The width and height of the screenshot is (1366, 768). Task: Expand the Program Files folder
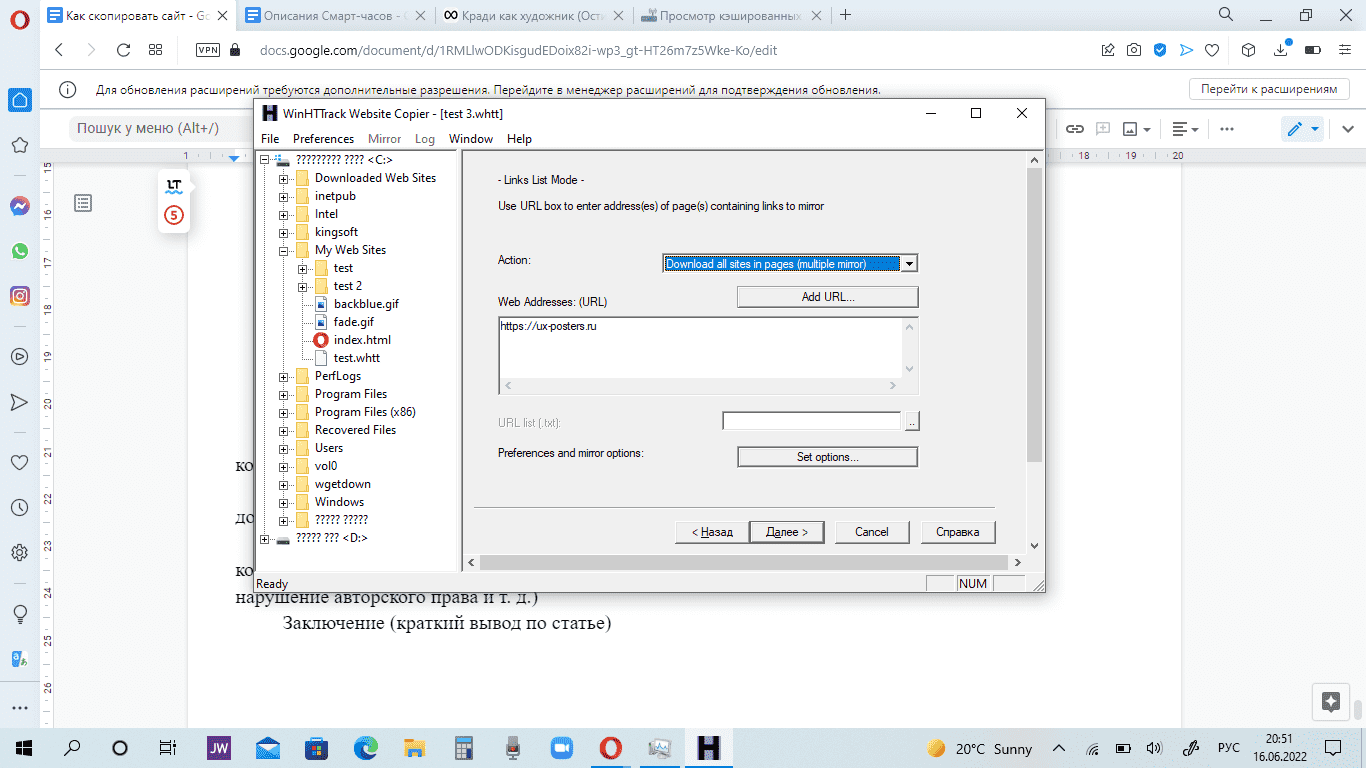pos(284,394)
